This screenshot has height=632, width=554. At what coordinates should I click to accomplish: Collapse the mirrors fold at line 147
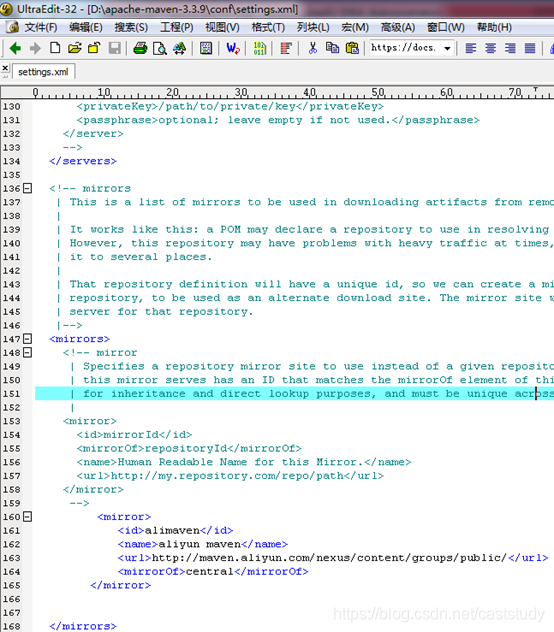point(27,339)
